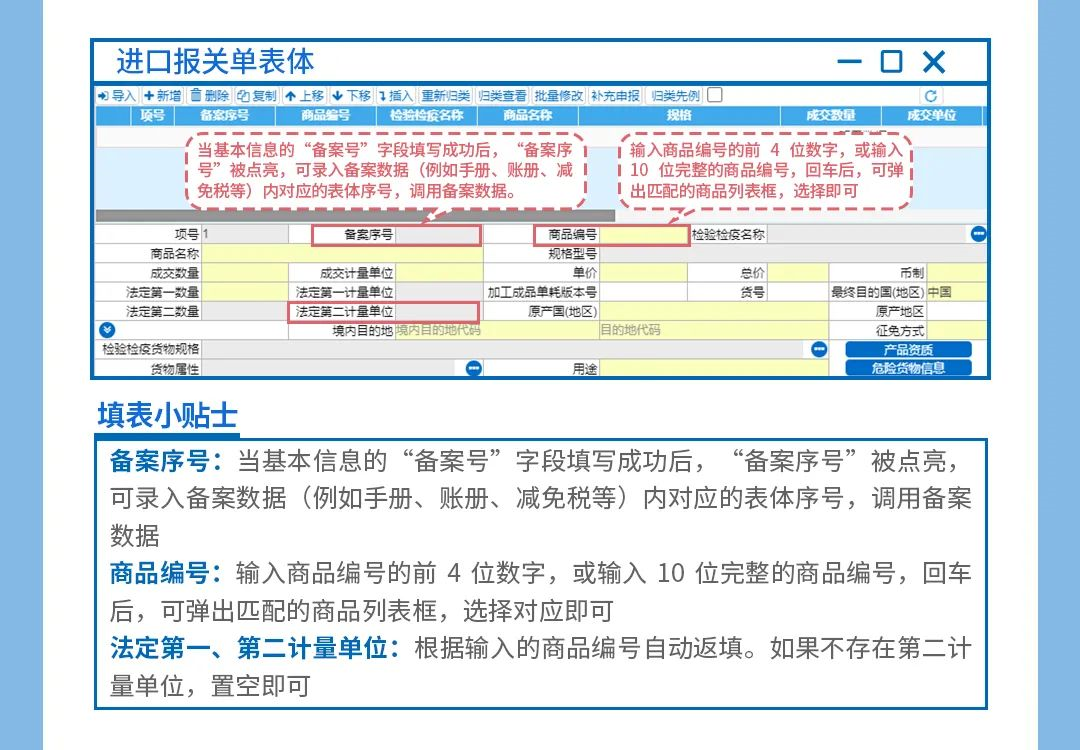Click the 重新归类 toolbar button
Image resolution: width=1080 pixels, height=750 pixels.
tap(446, 96)
